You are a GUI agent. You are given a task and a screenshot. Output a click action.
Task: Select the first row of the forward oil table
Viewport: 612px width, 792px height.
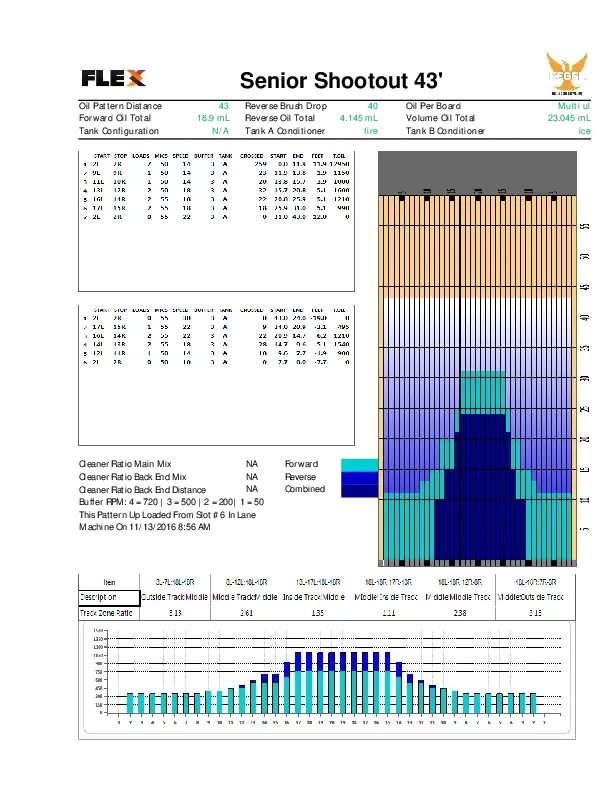tap(215, 164)
